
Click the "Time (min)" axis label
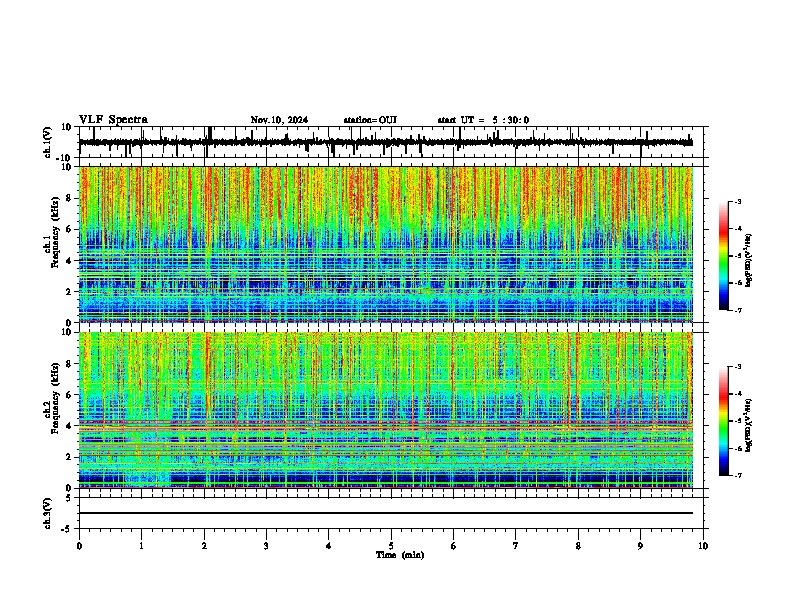click(400, 555)
